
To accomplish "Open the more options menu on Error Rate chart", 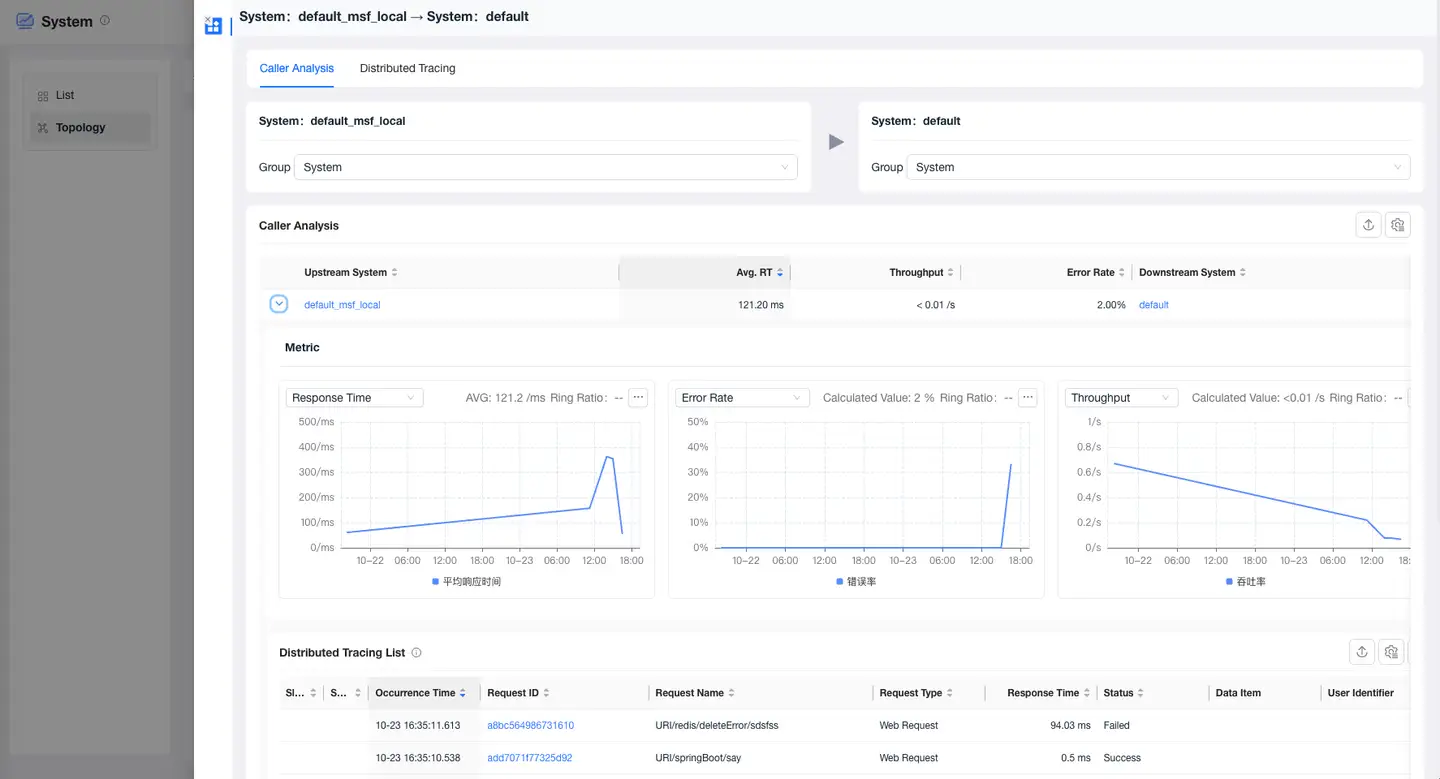I will click(1027, 398).
